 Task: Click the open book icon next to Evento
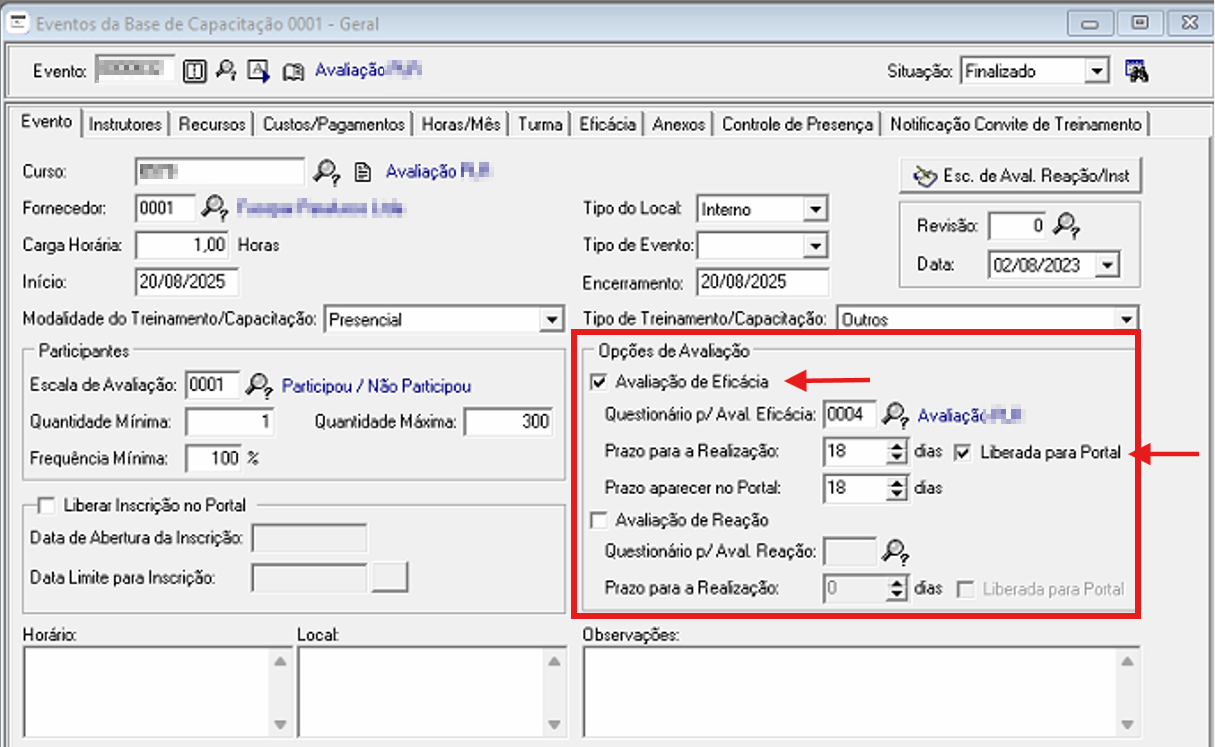[x=292, y=71]
